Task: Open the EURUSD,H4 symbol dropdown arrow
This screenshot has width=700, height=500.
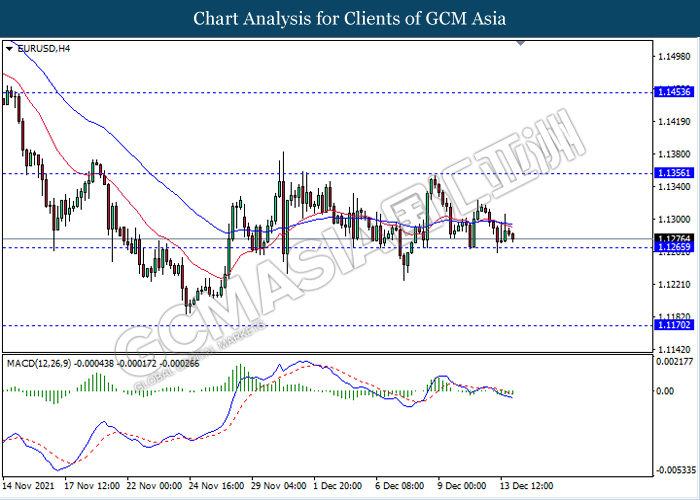Action: tap(9, 49)
